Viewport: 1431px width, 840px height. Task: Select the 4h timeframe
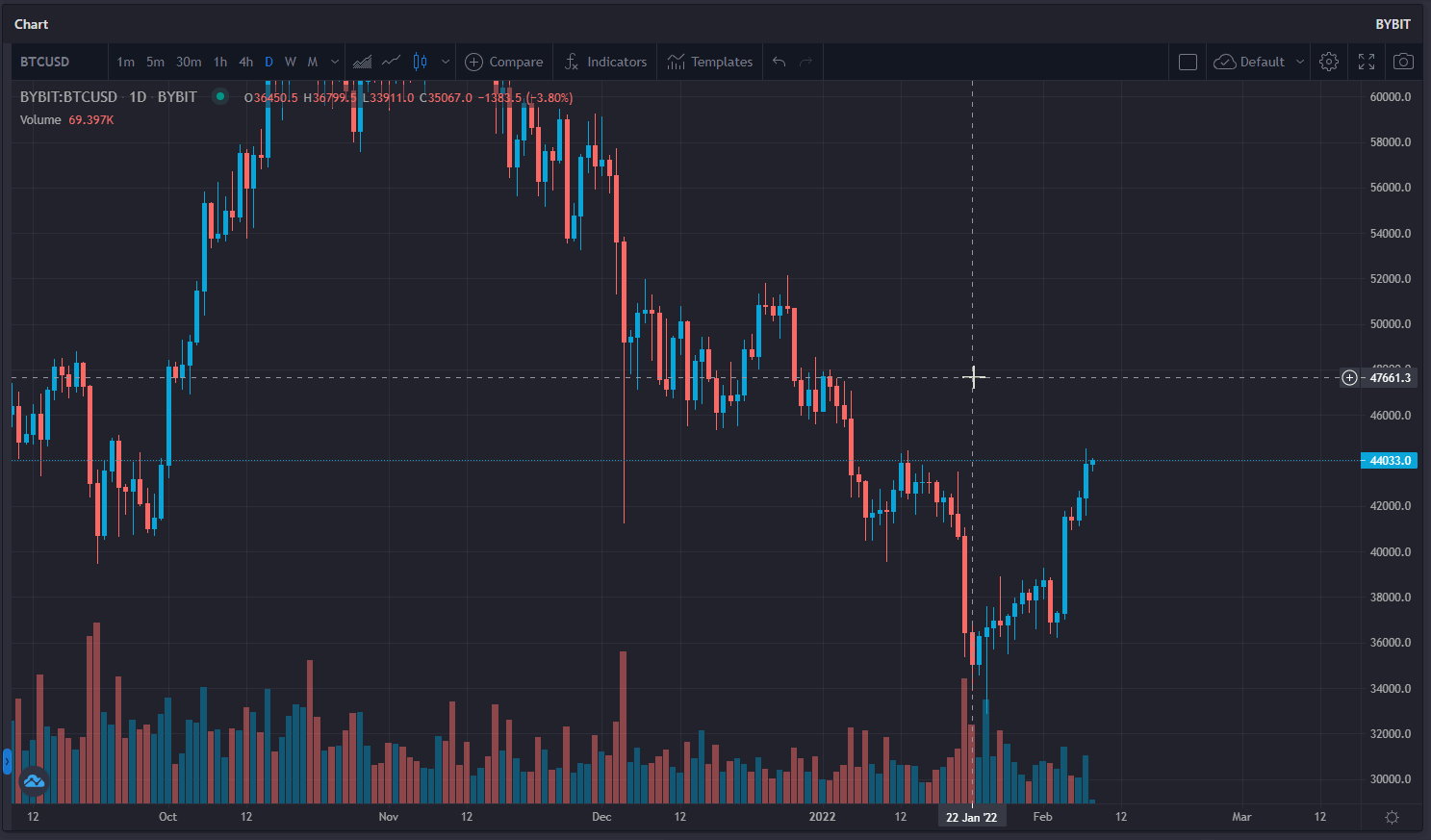[245, 62]
